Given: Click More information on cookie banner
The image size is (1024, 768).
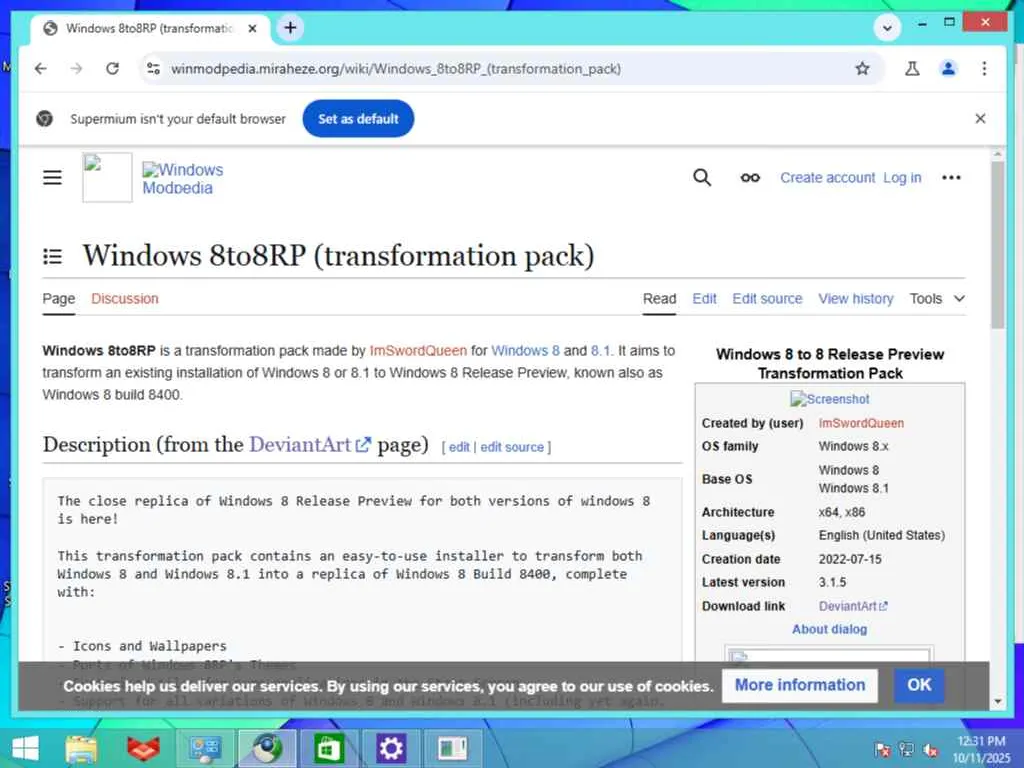Looking at the screenshot, I should pyautogui.click(x=799, y=685).
